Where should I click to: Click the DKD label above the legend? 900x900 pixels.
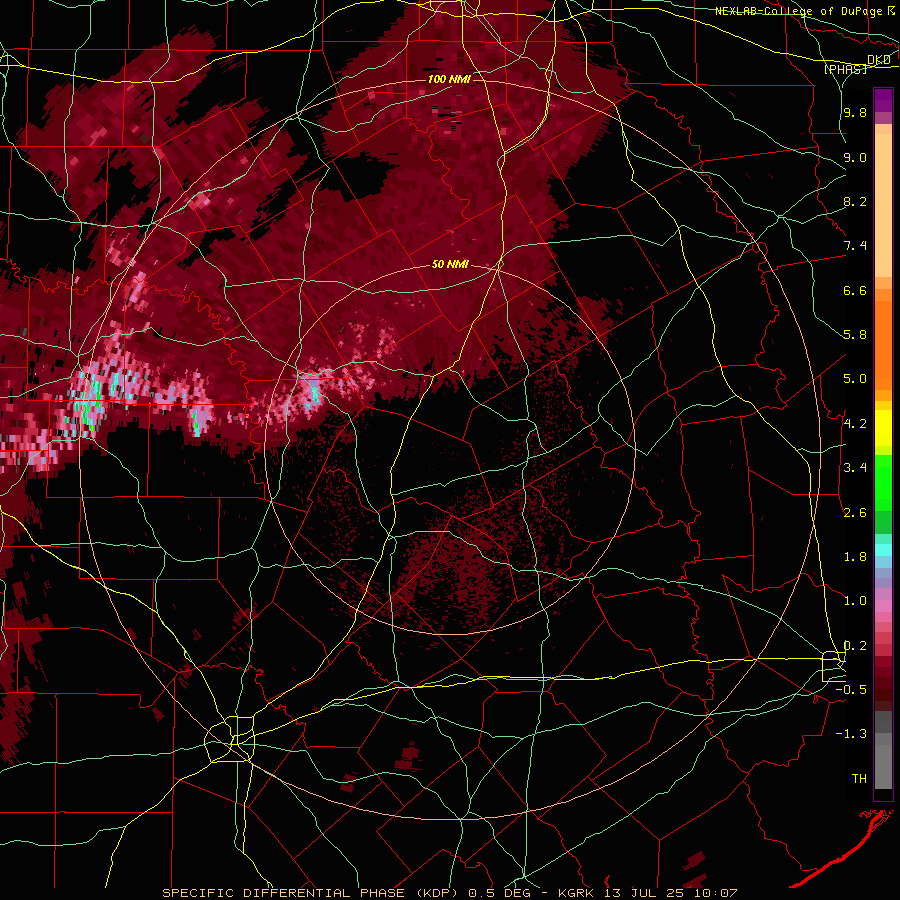coord(878,60)
